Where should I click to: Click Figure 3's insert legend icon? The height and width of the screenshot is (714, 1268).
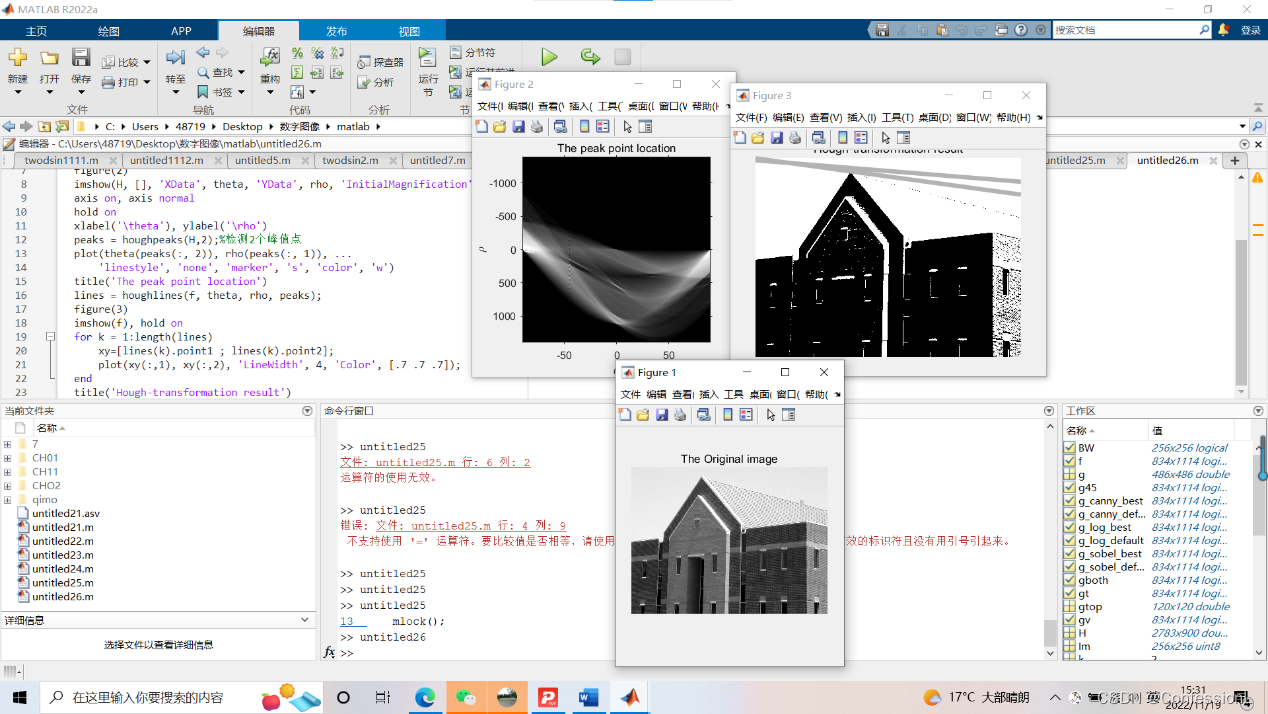860,138
